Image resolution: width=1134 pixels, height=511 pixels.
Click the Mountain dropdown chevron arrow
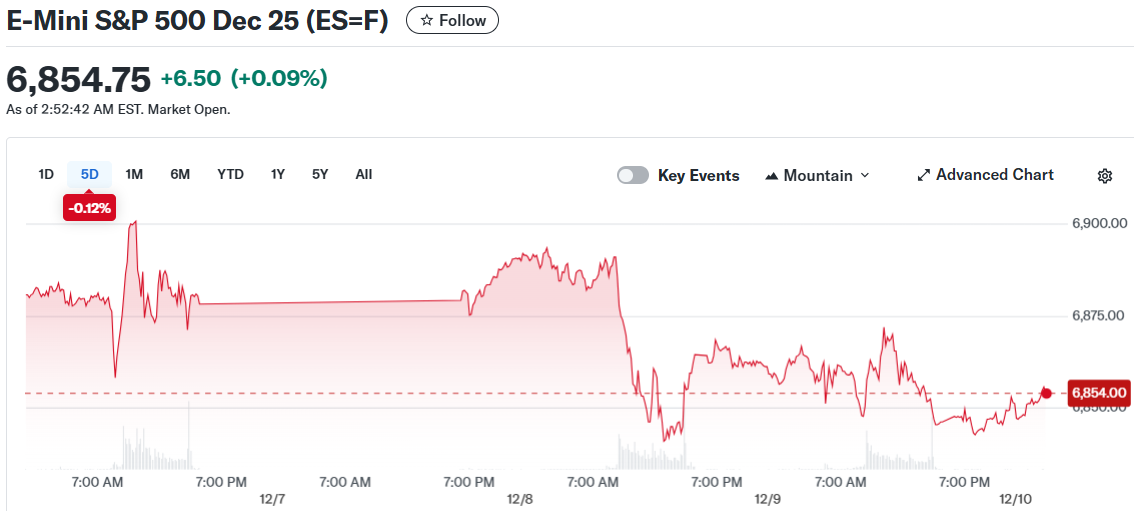point(865,176)
